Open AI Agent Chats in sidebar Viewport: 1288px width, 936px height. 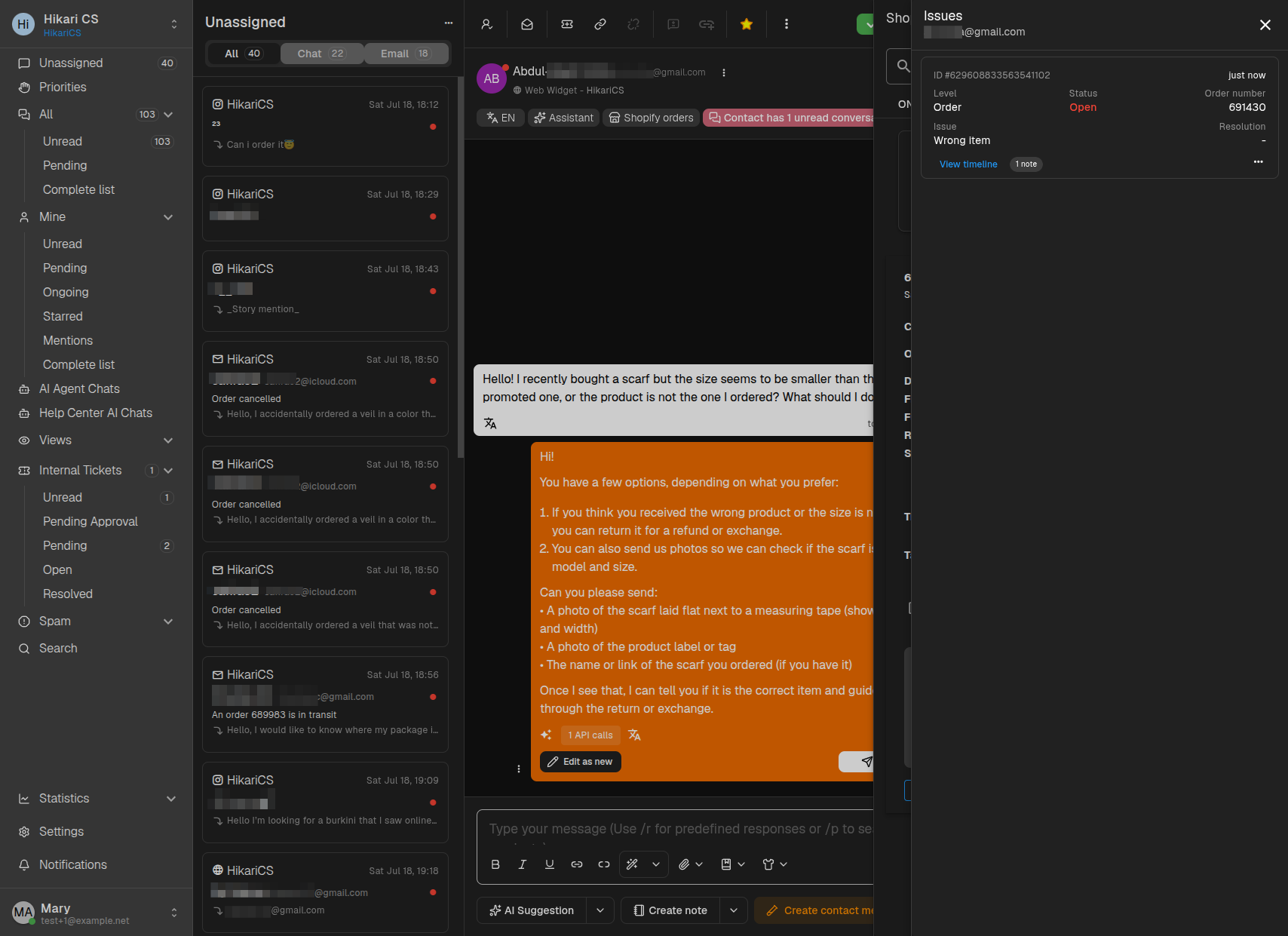click(x=79, y=389)
